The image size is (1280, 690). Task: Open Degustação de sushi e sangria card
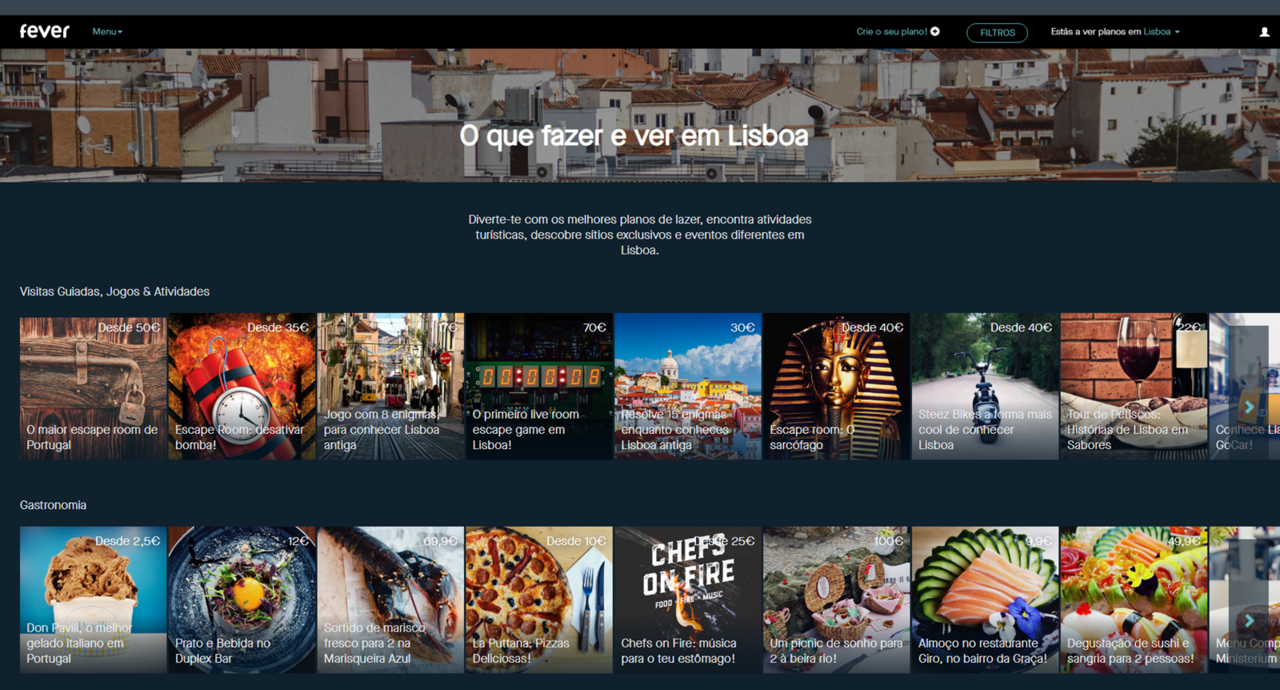click(x=1134, y=600)
